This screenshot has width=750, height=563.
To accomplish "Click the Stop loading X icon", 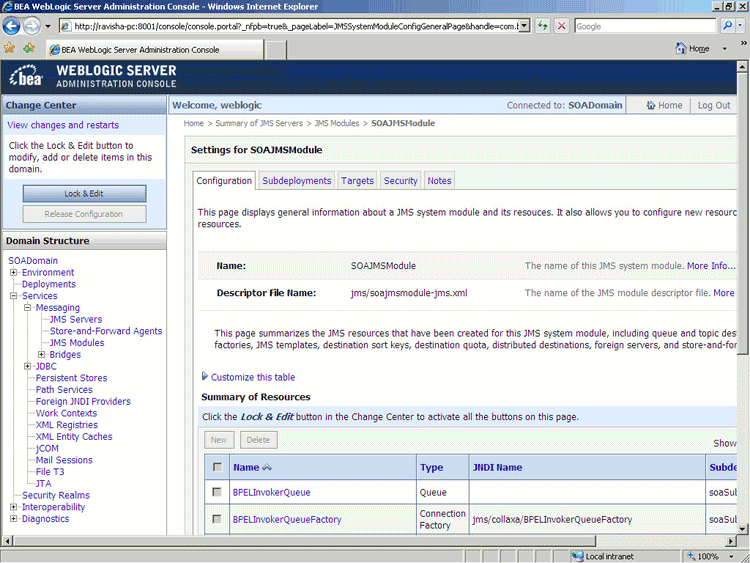I will (562, 26).
